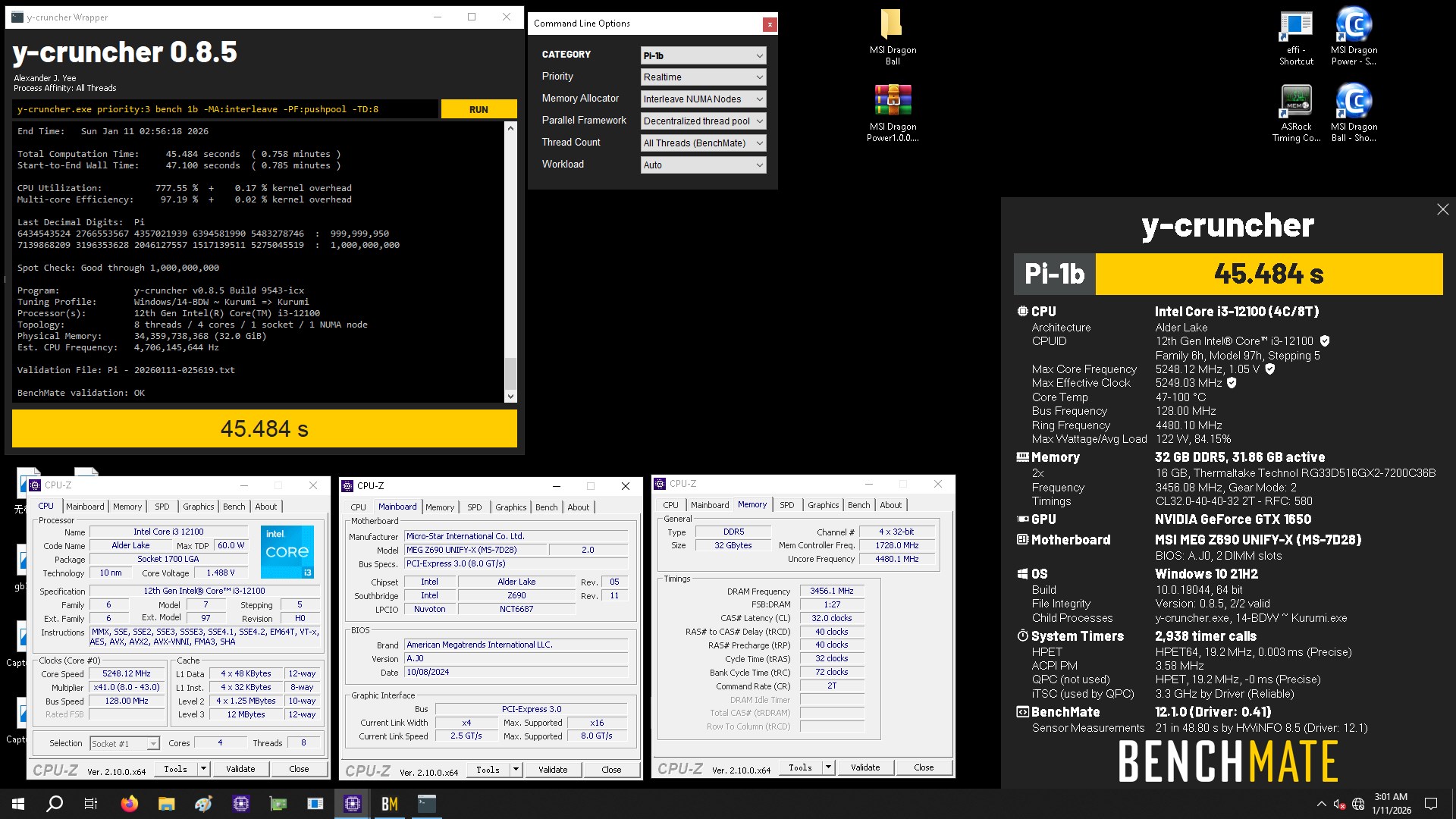Expand Tools arrow in CPU window
The height and width of the screenshot is (819, 1456).
point(203,769)
